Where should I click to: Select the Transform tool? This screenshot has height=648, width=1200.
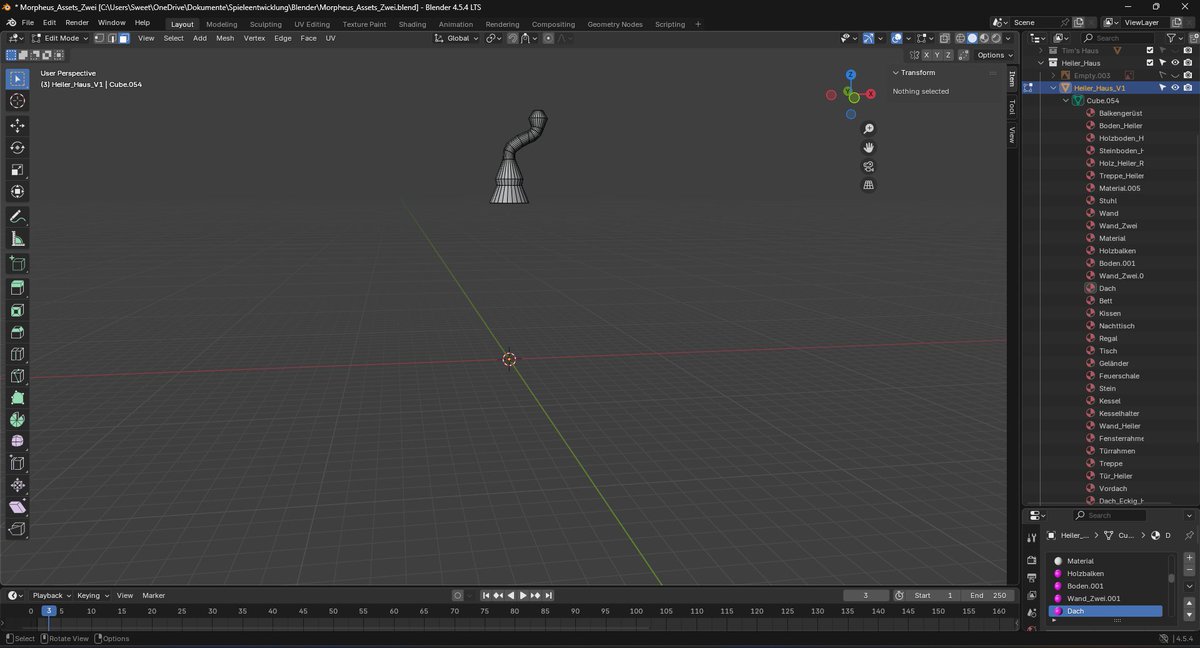coord(17,191)
